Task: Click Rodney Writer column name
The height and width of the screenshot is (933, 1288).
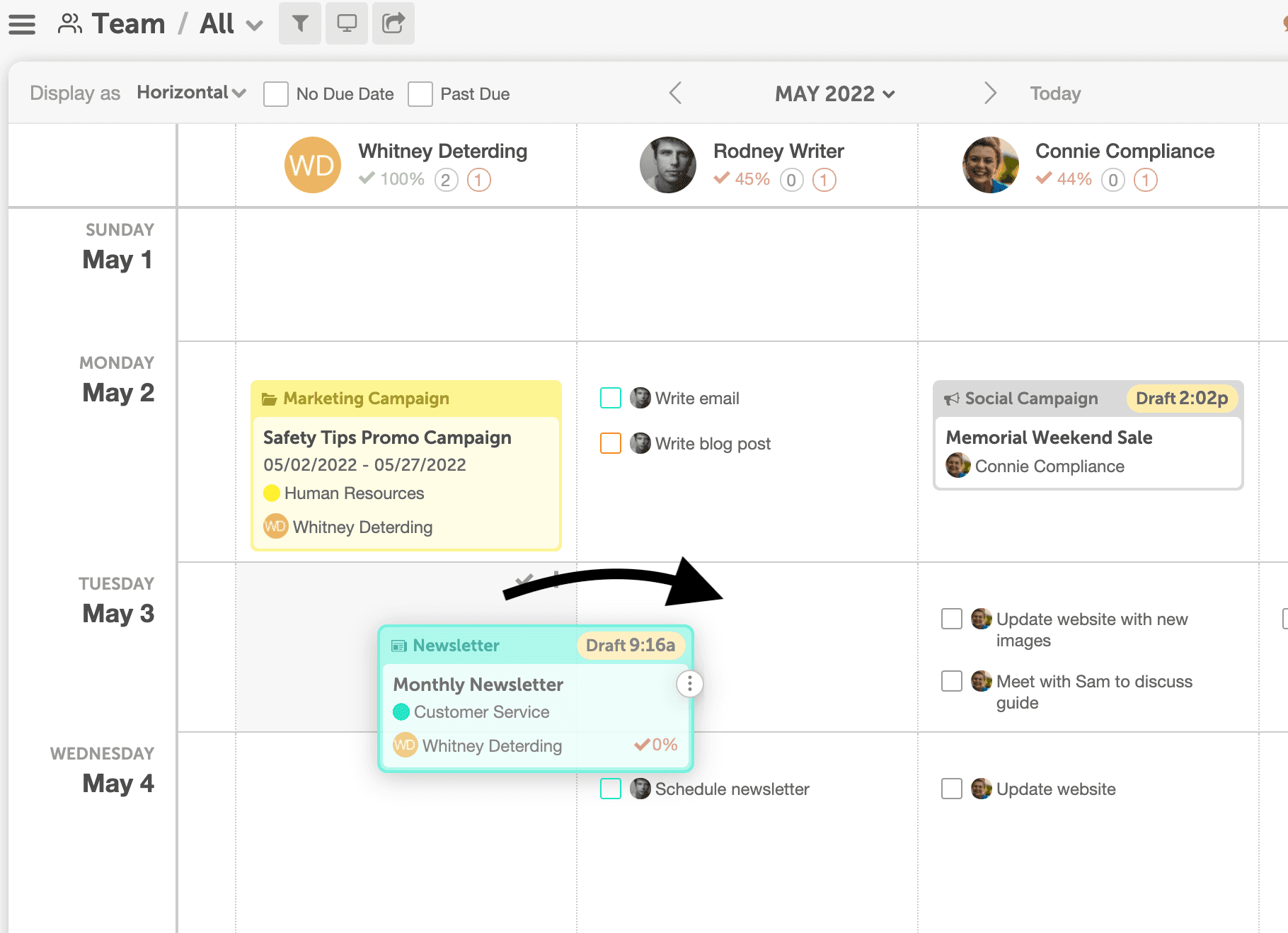Action: pyautogui.click(x=778, y=151)
